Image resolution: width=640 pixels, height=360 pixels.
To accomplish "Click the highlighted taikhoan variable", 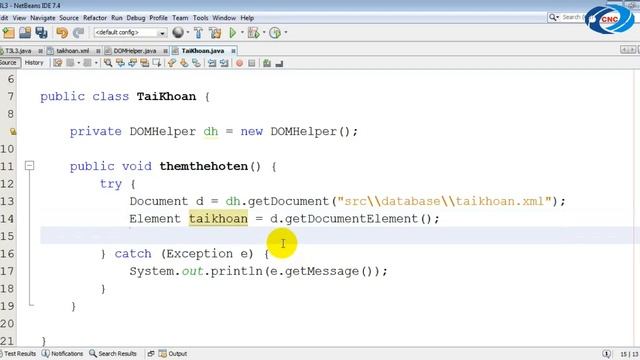I will (x=218, y=219).
